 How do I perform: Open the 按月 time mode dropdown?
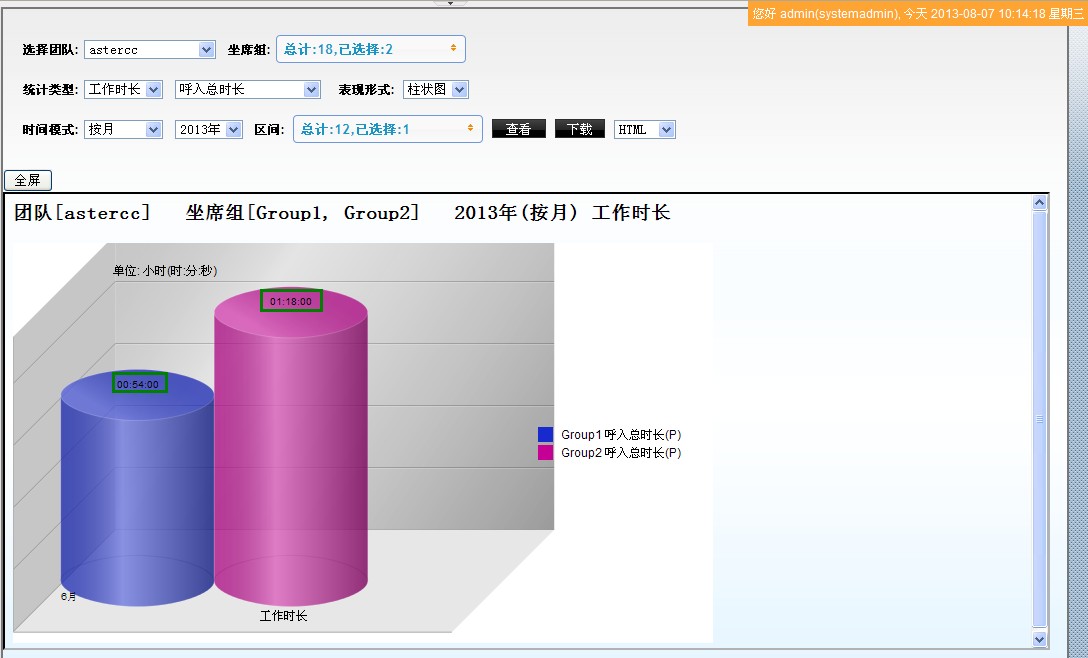124,129
